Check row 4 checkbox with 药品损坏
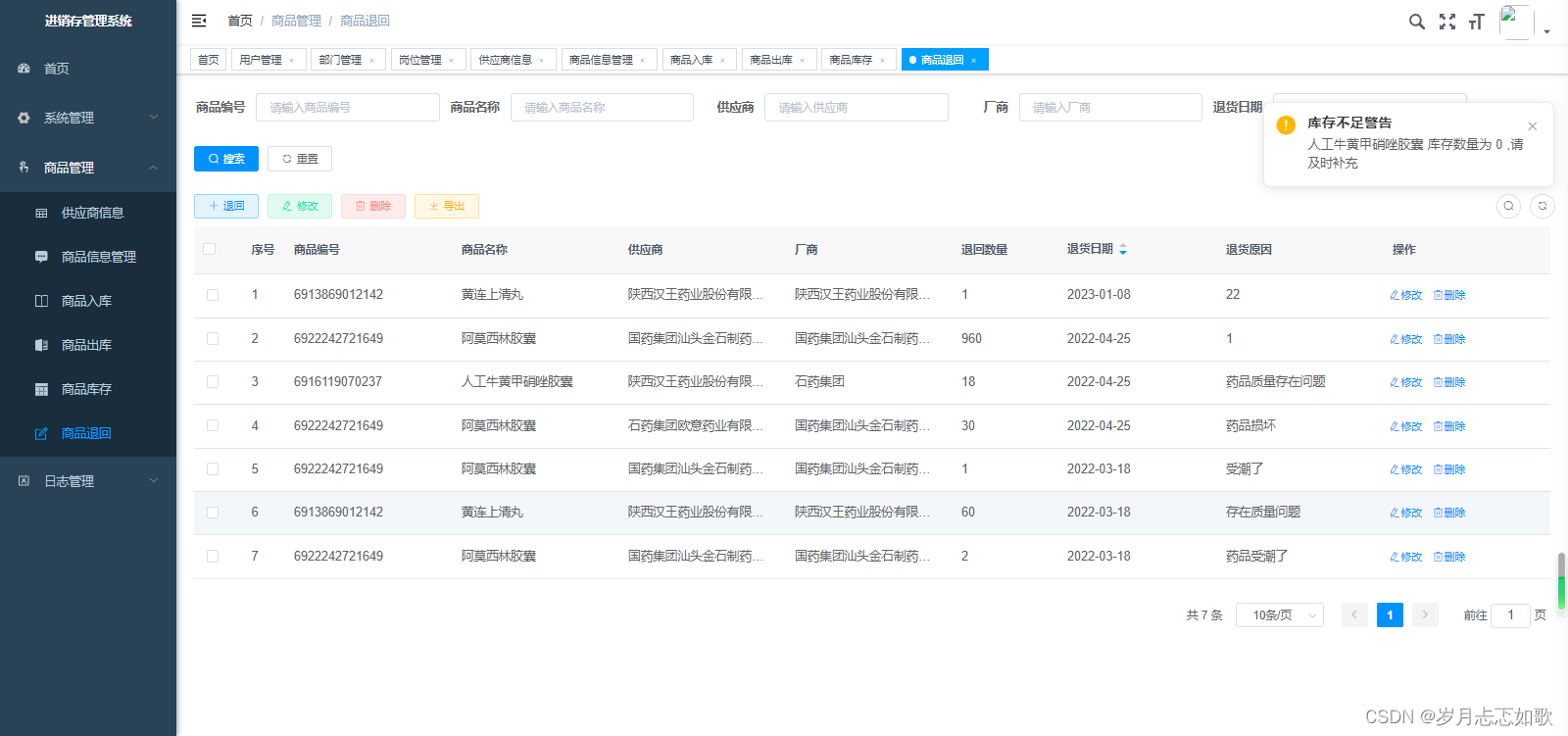 (213, 425)
